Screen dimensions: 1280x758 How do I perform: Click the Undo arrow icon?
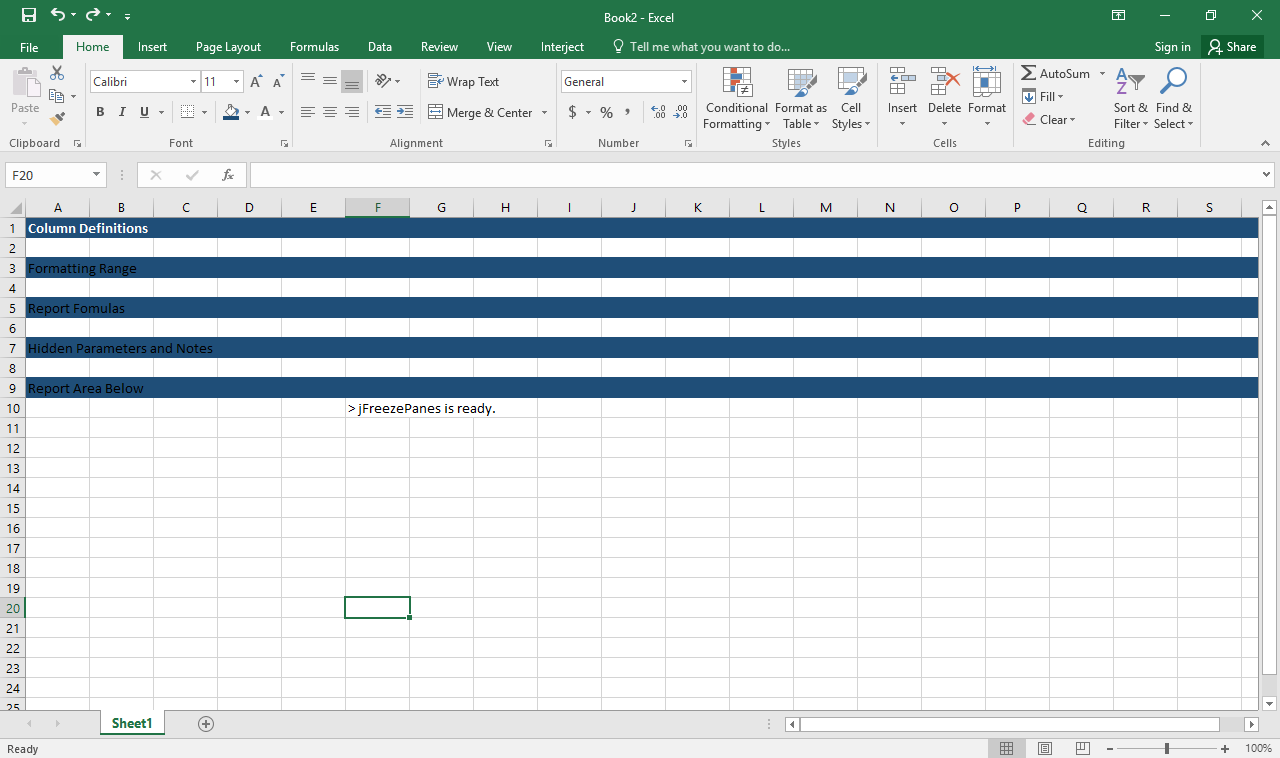tap(58, 15)
